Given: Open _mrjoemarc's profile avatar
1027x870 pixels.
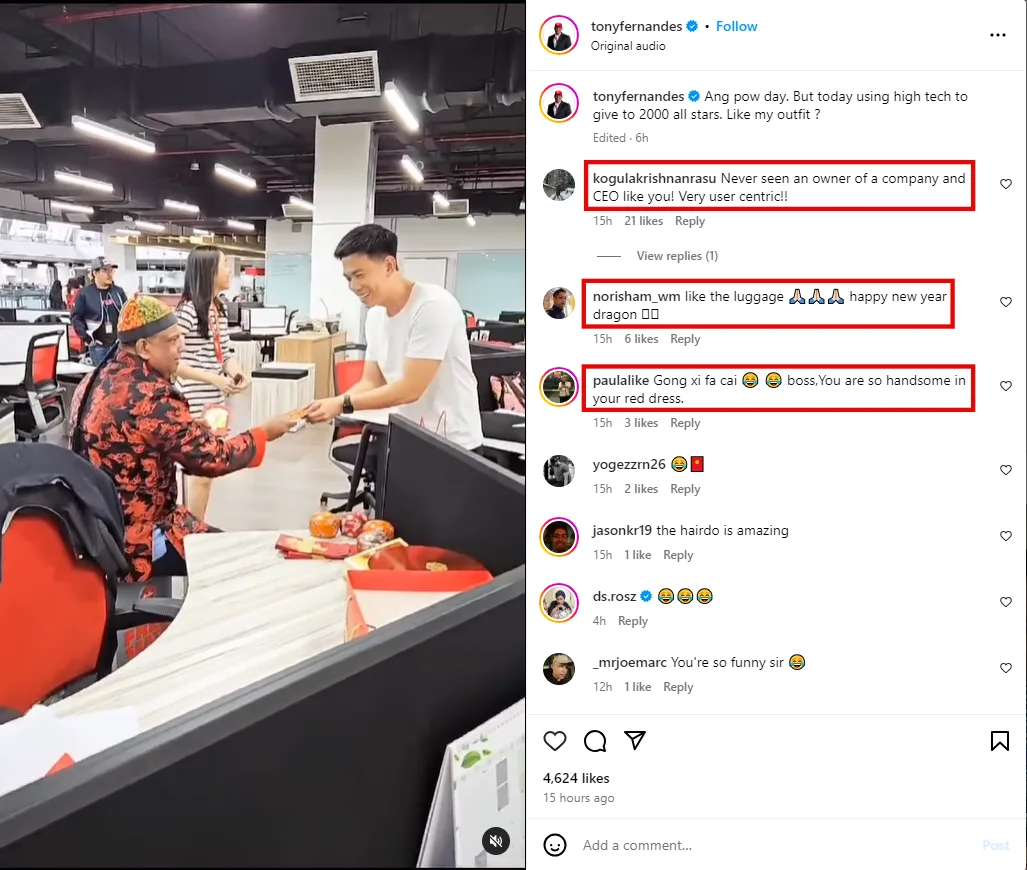Looking at the screenshot, I should 559,669.
